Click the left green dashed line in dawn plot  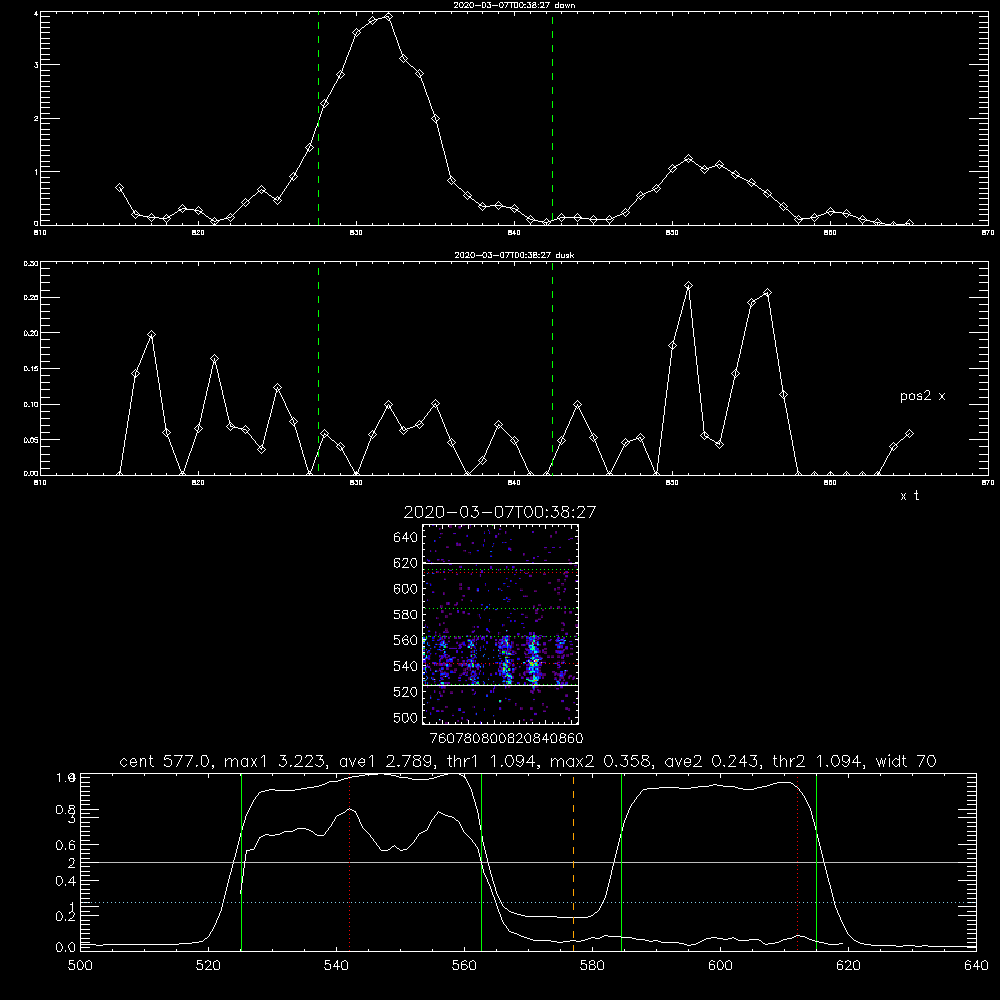click(x=318, y=120)
